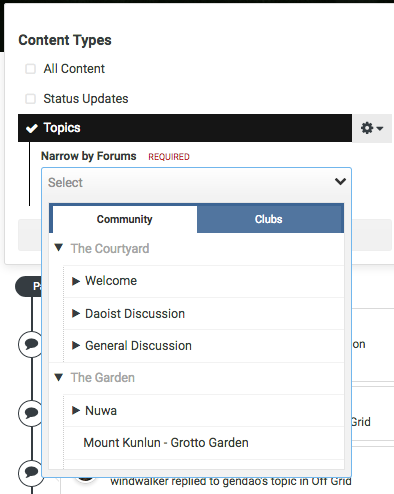Switch to the Clubs tab
The width and height of the screenshot is (394, 494).
point(269,219)
